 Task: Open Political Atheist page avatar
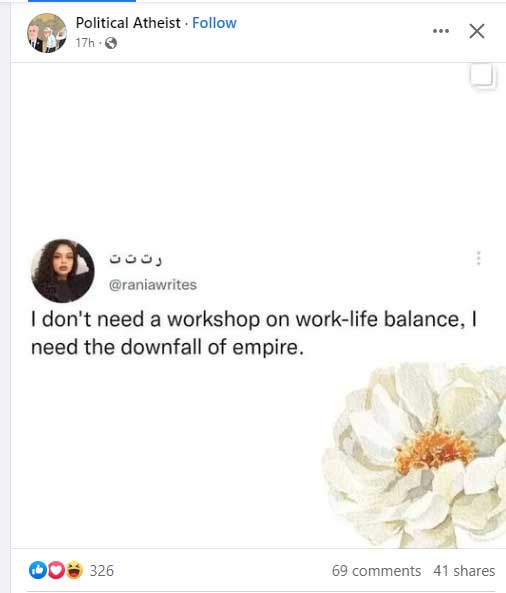[x=47, y=33]
